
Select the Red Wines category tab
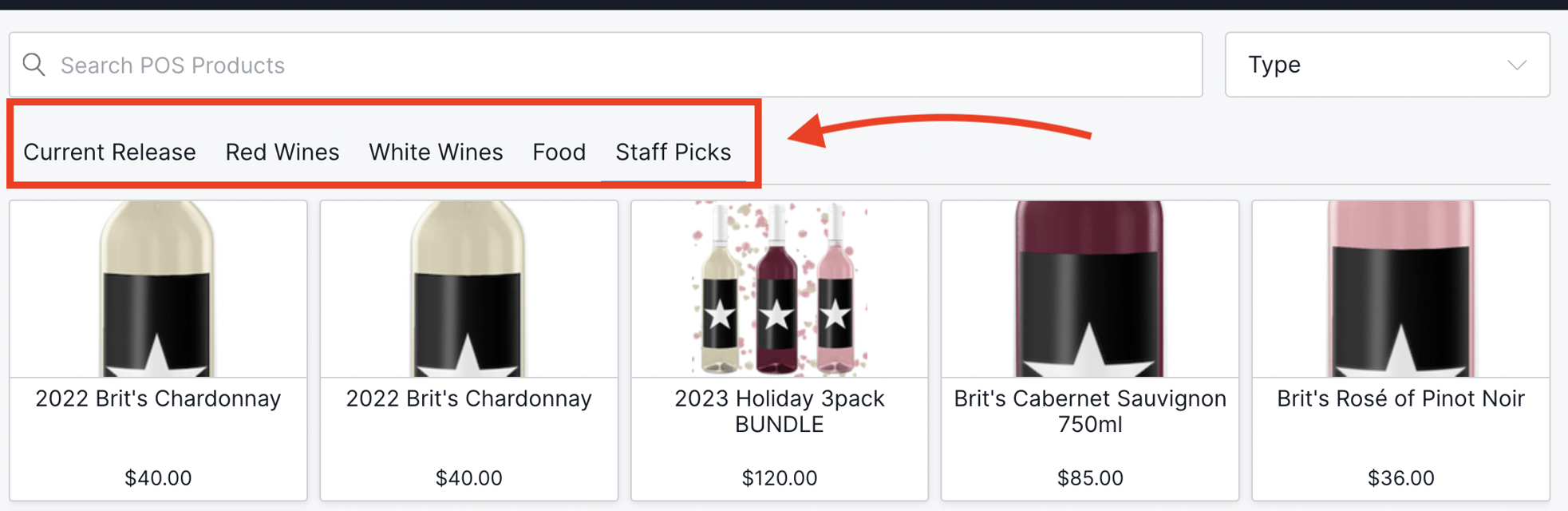point(282,152)
